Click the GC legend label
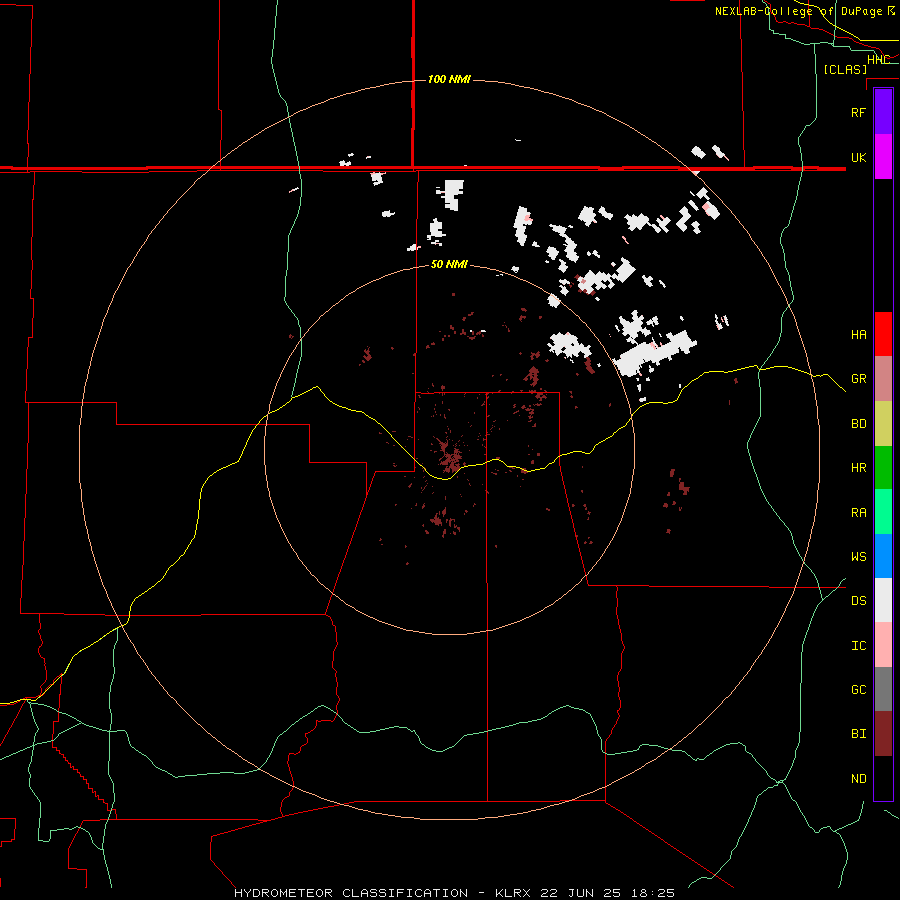900x900 pixels. tap(858, 690)
